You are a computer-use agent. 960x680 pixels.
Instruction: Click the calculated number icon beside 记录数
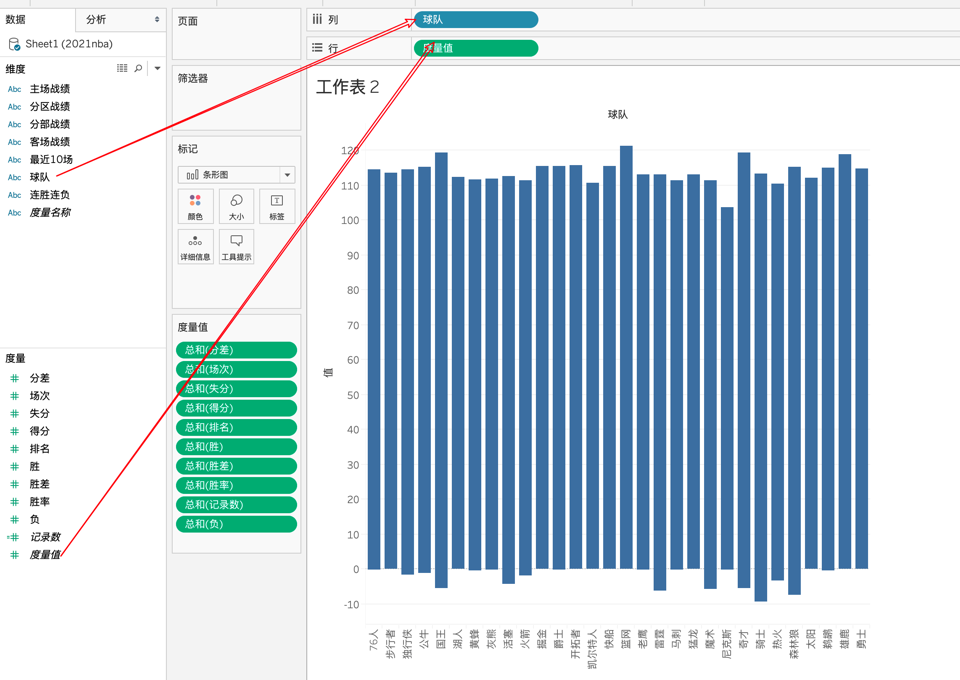(x=13, y=537)
